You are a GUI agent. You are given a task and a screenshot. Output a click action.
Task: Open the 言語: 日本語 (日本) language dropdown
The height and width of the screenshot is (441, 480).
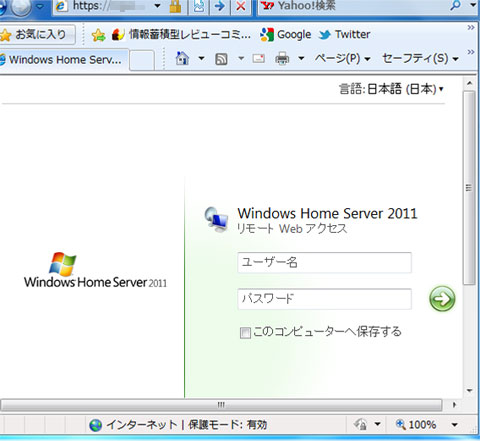(391, 89)
